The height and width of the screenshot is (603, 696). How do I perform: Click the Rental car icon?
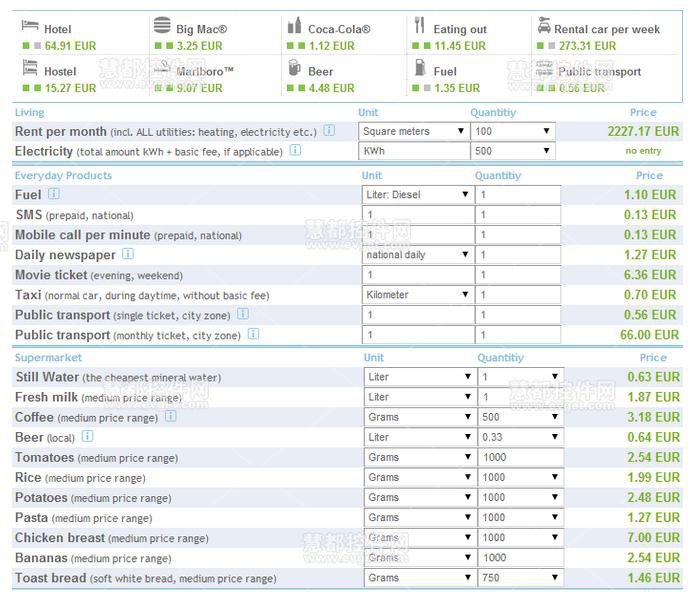point(543,25)
